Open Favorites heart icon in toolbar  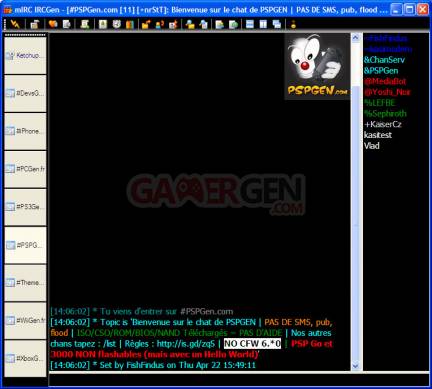pos(53,24)
